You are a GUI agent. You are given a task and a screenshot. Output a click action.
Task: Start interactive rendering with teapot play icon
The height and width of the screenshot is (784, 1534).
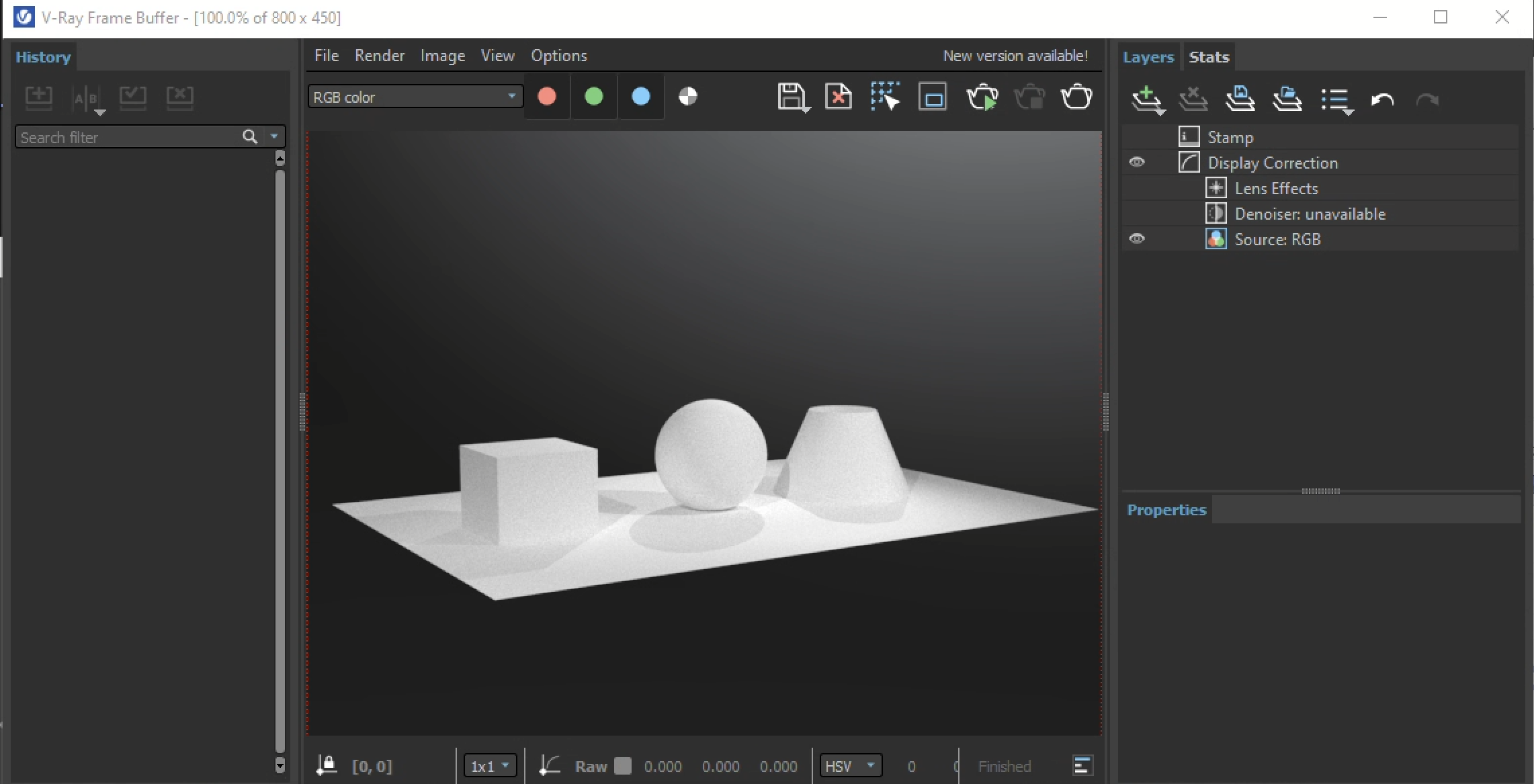click(x=982, y=97)
